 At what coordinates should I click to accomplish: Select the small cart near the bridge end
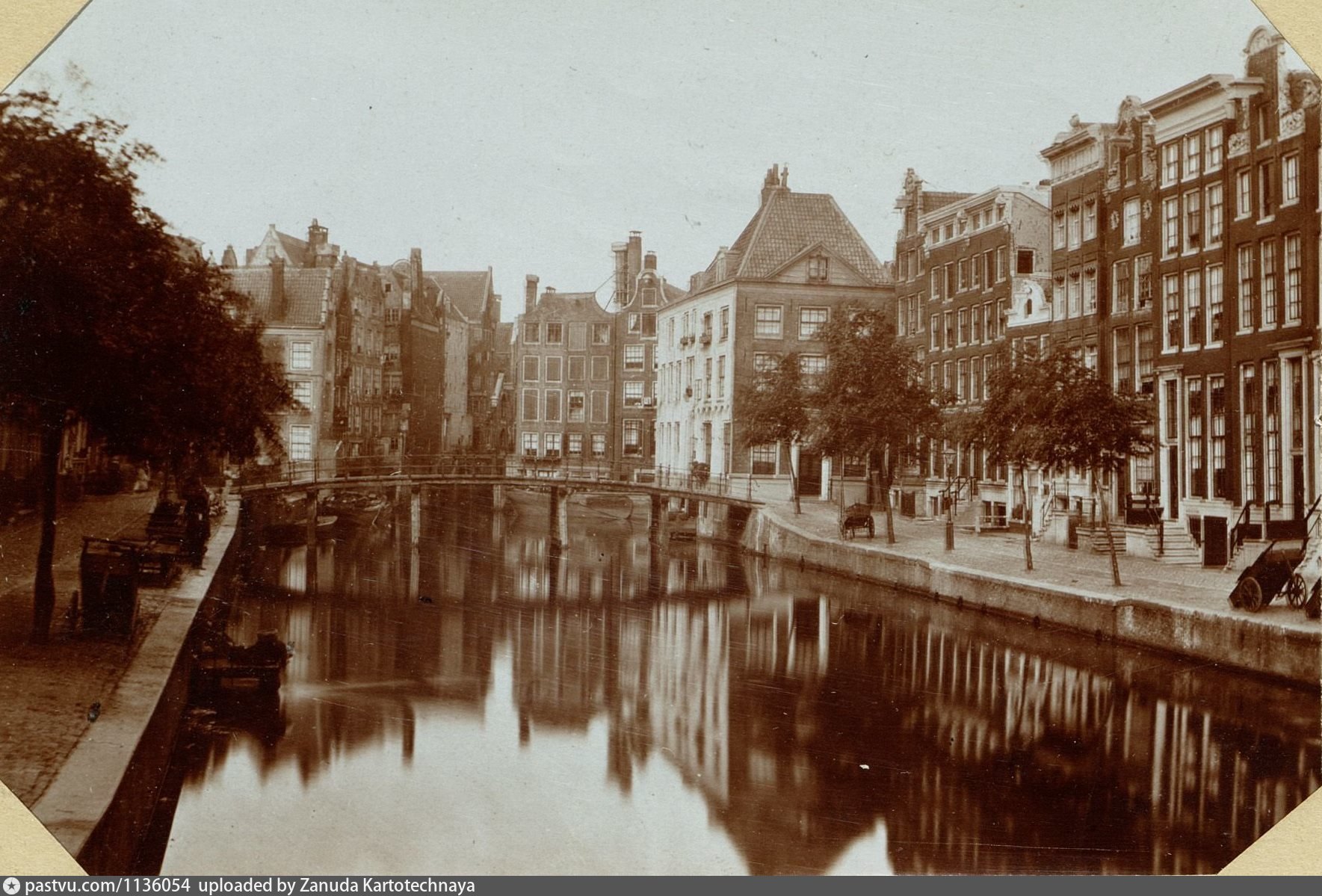coord(856,519)
